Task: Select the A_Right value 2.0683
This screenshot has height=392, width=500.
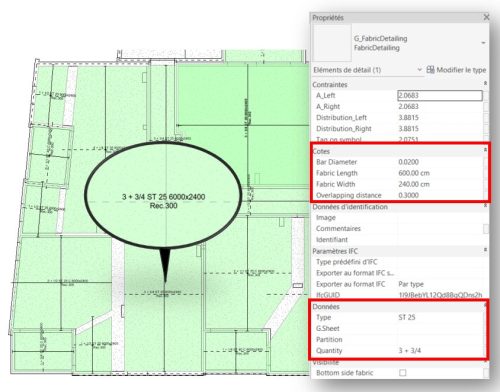Action: tap(408, 106)
